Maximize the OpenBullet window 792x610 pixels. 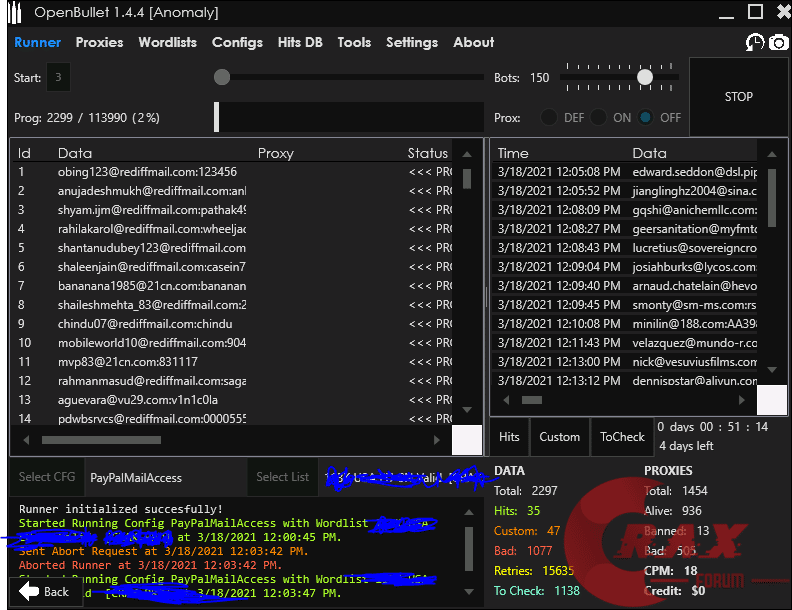(x=755, y=12)
